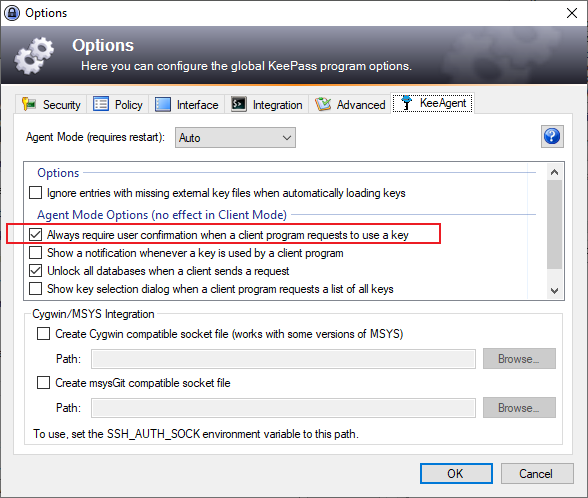The image size is (588, 498).
Task: Click Browse for the Cygwin socket path
Action: pos(519,359)
